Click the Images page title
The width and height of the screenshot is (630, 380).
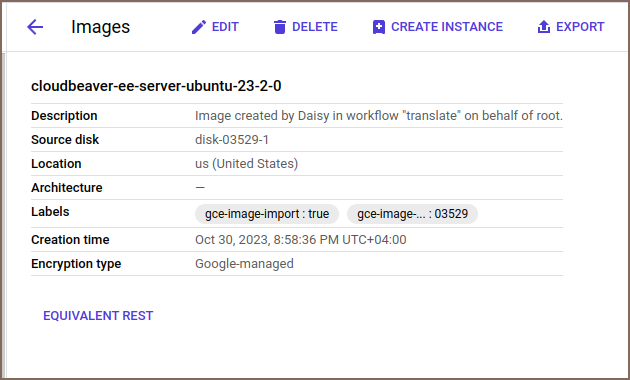(100, 27)
